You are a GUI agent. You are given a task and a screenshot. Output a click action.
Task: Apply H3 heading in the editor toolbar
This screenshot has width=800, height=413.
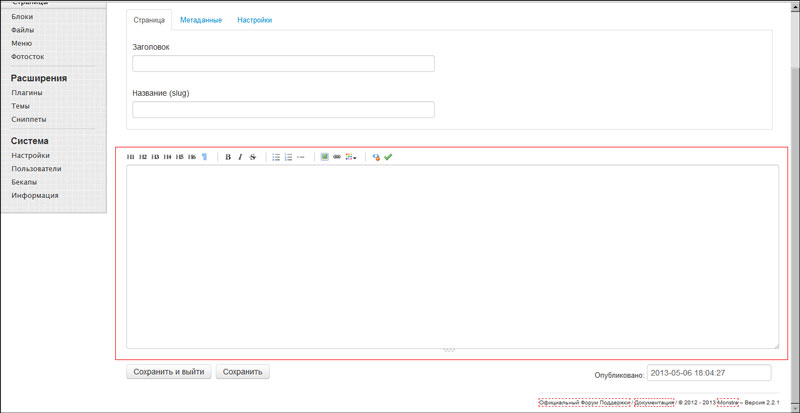coord(155,157)
